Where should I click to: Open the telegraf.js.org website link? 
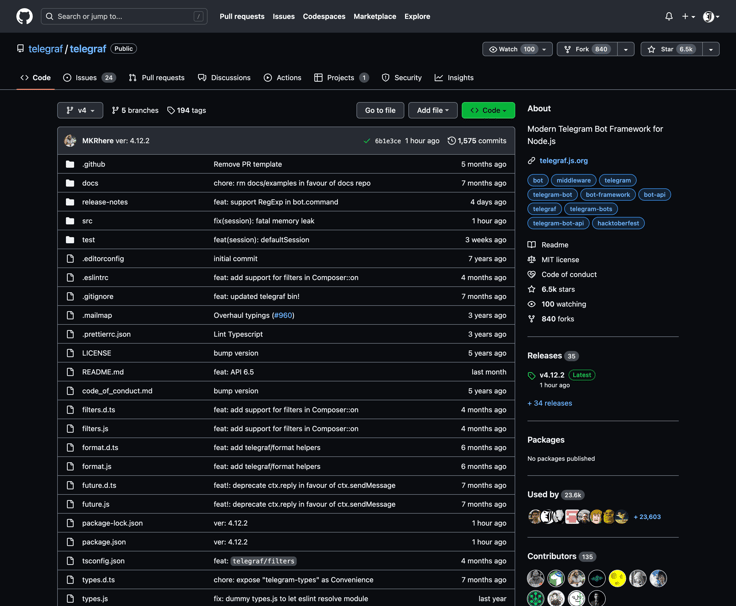pos(563,161)
